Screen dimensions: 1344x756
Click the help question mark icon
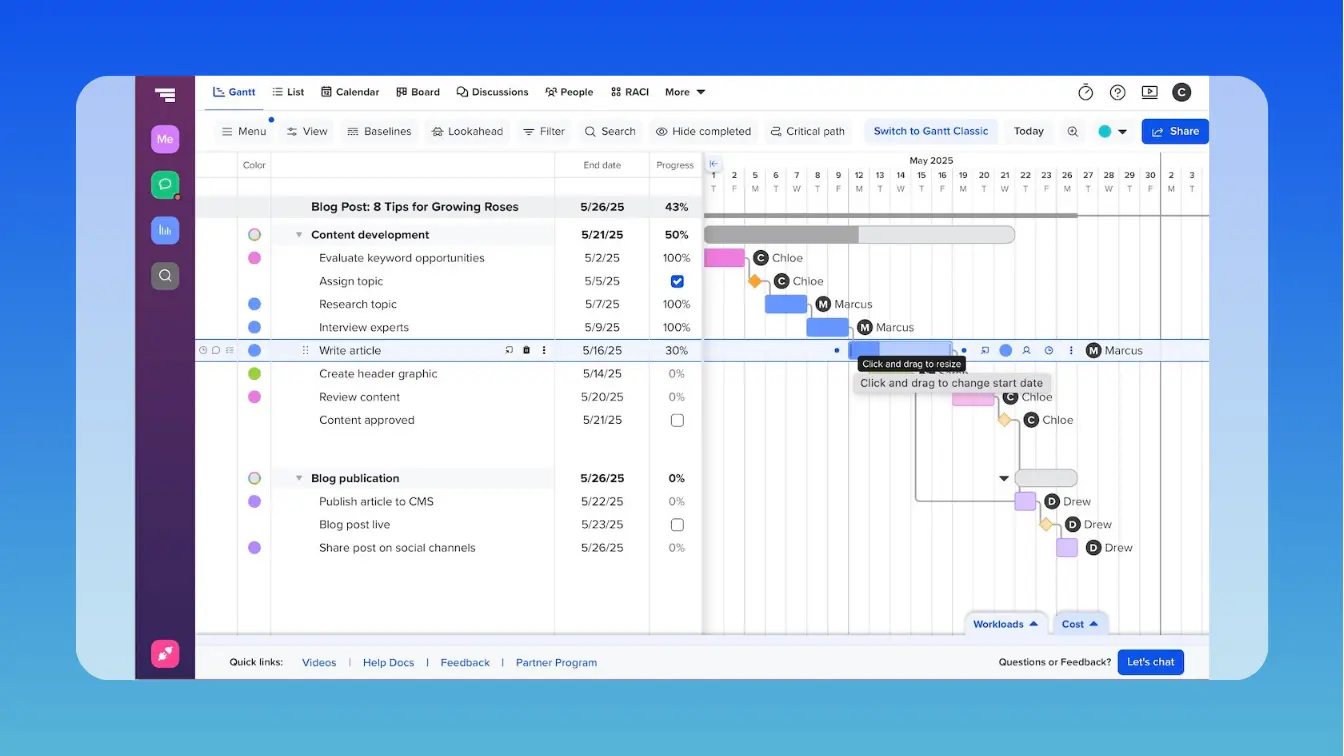tap(1117, 91)
